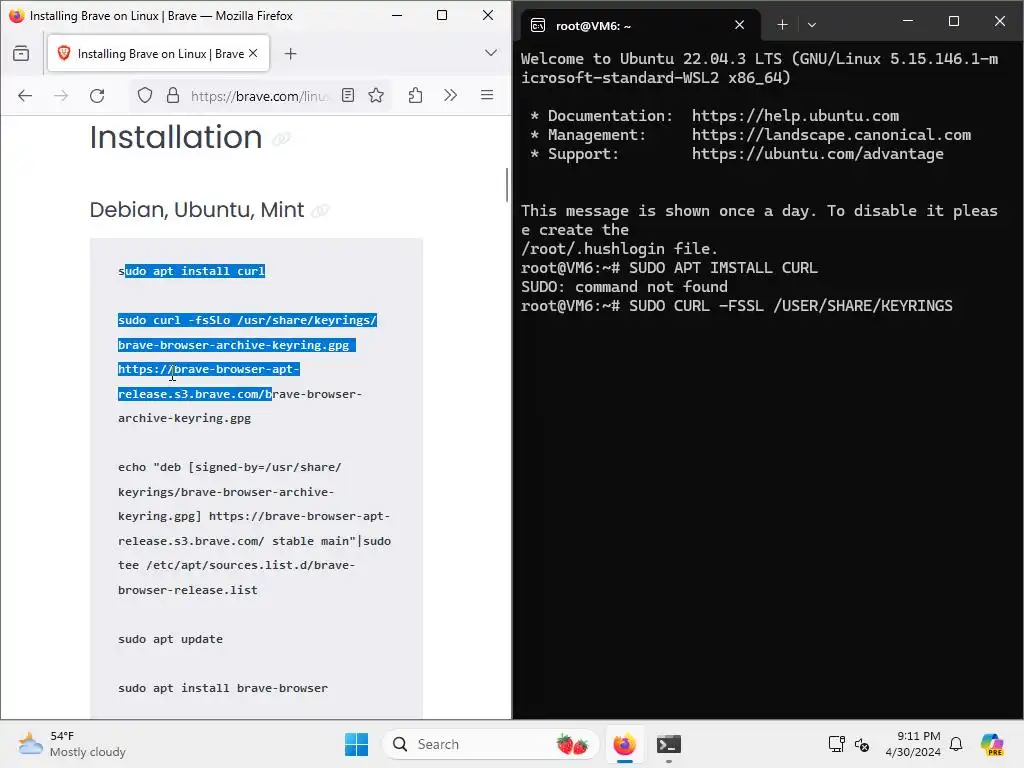Click anchor link beside Debian, Ubuntu, Mint
Screen dimensions: 1024x768
click(x=320, y=210)
